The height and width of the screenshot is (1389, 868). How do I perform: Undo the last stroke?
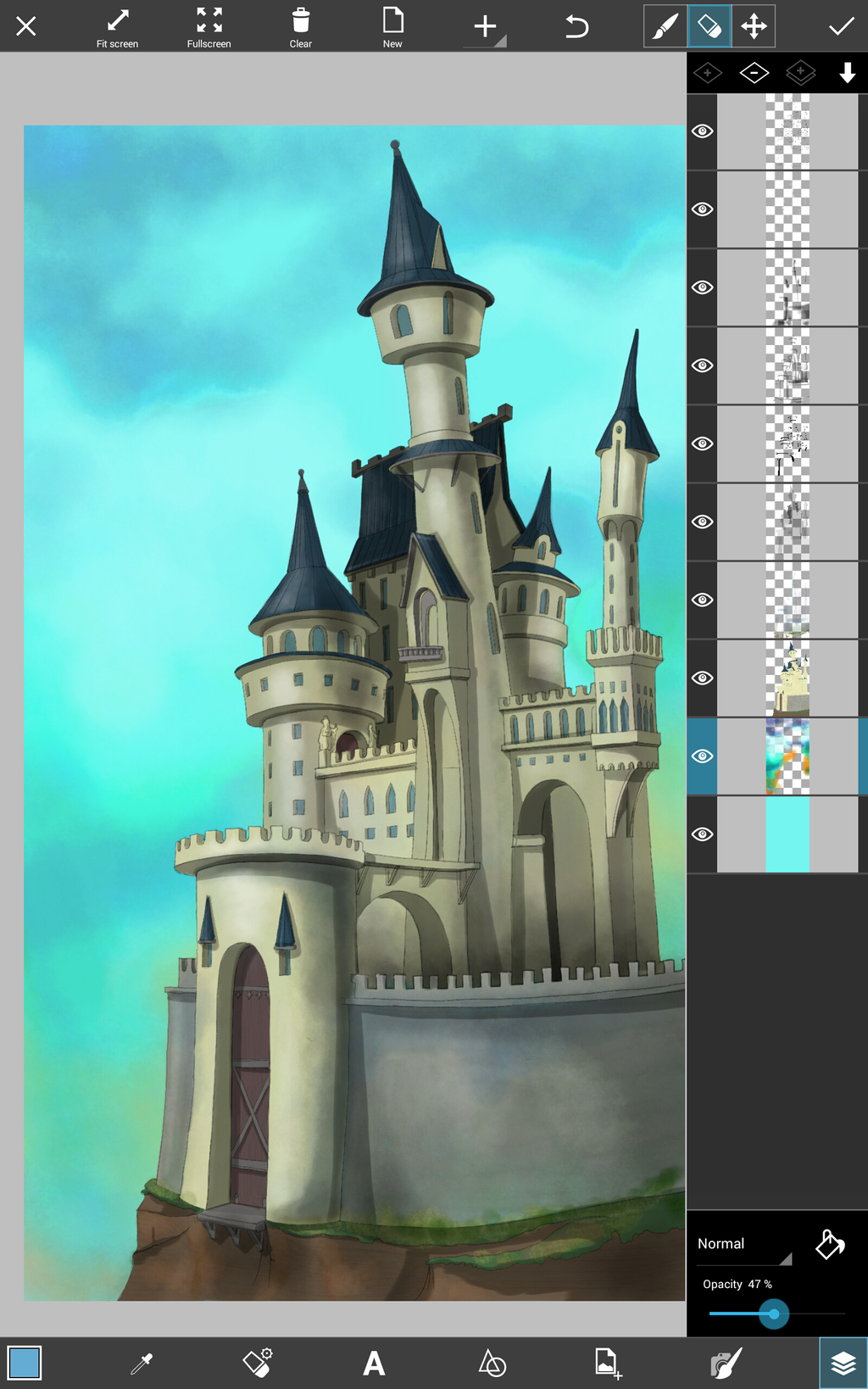[x=576, y=27]
